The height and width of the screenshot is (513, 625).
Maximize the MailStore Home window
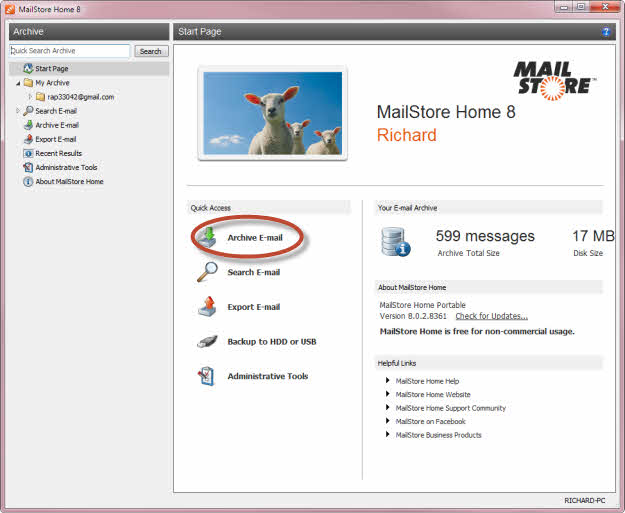coord(581,7)
